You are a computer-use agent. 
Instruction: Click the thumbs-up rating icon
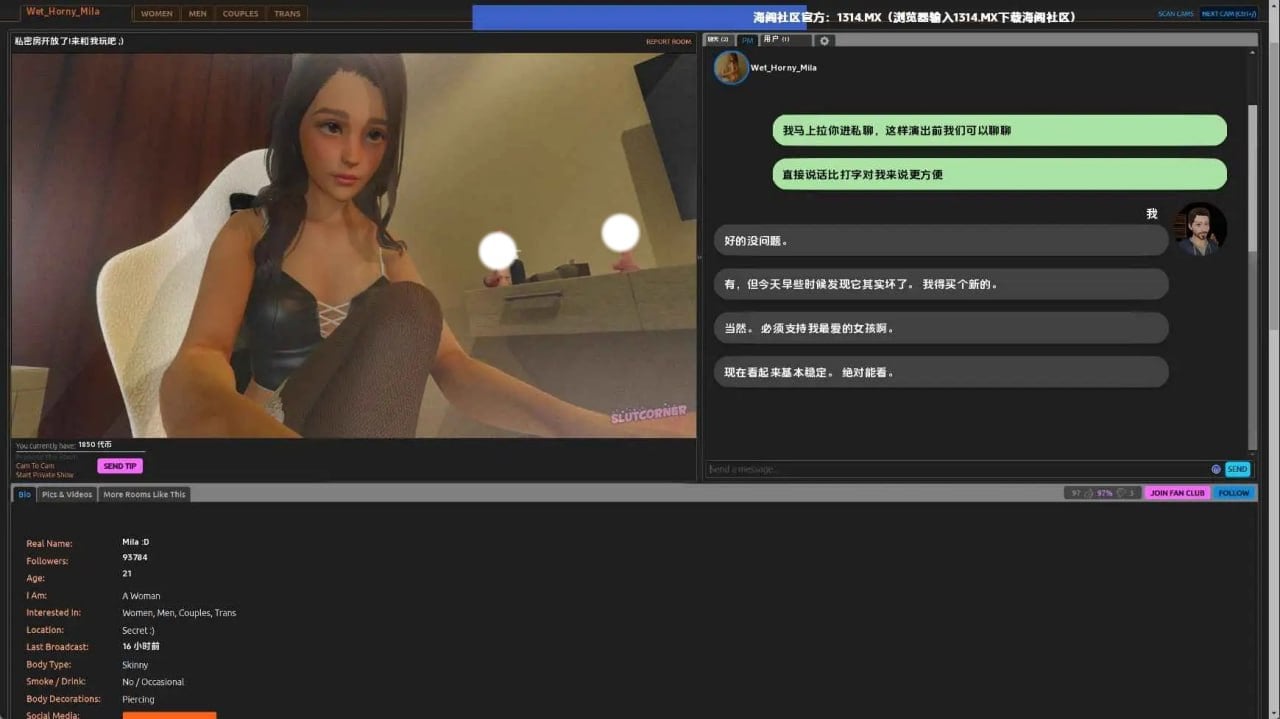pyautogui.click(x=1090, y=493)
